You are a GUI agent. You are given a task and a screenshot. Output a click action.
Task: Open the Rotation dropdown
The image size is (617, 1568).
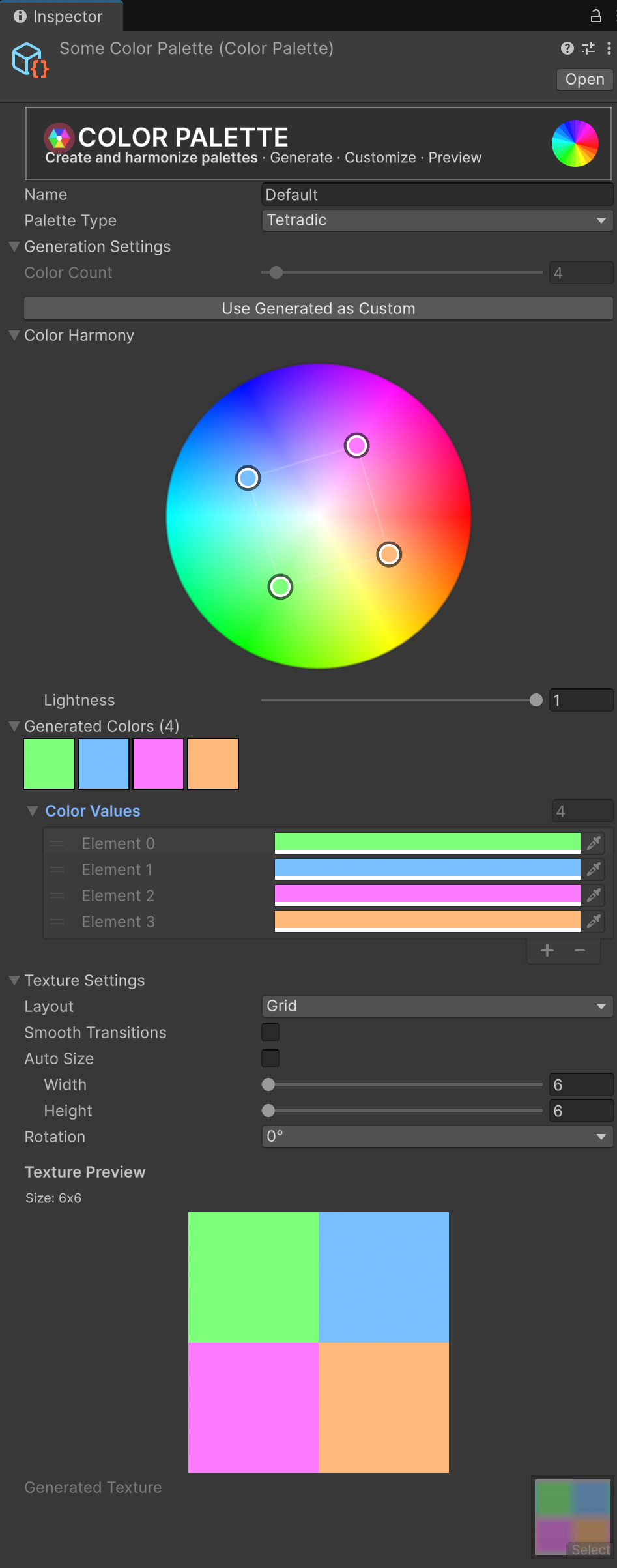437,1137
